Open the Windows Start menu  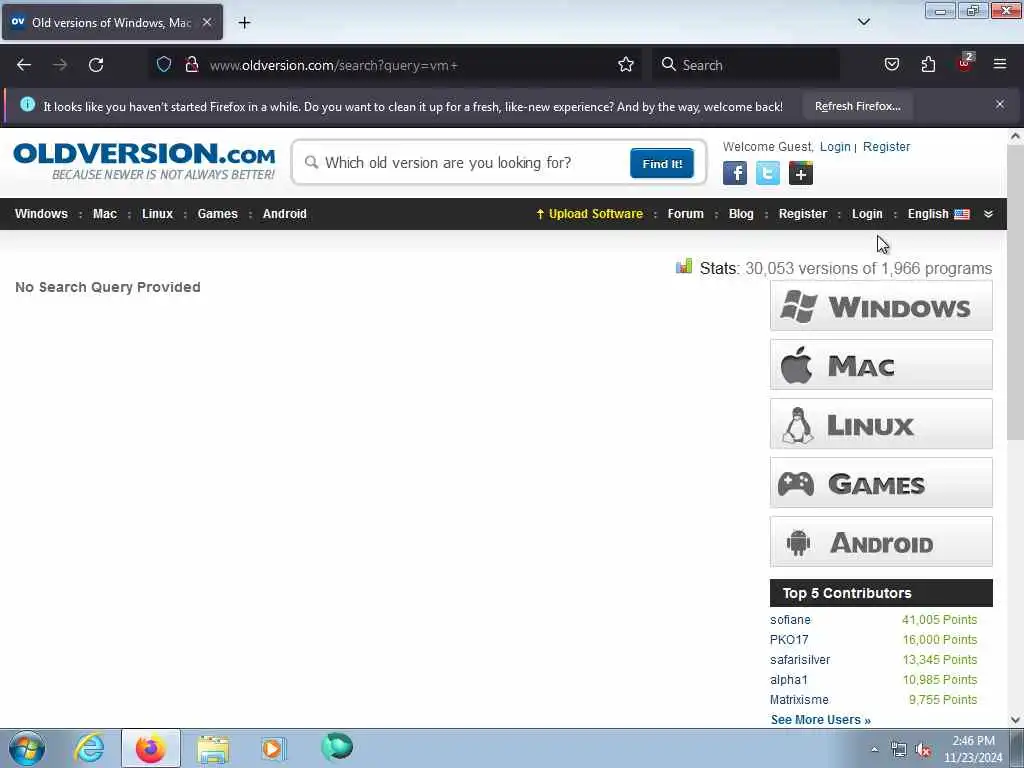27,748
